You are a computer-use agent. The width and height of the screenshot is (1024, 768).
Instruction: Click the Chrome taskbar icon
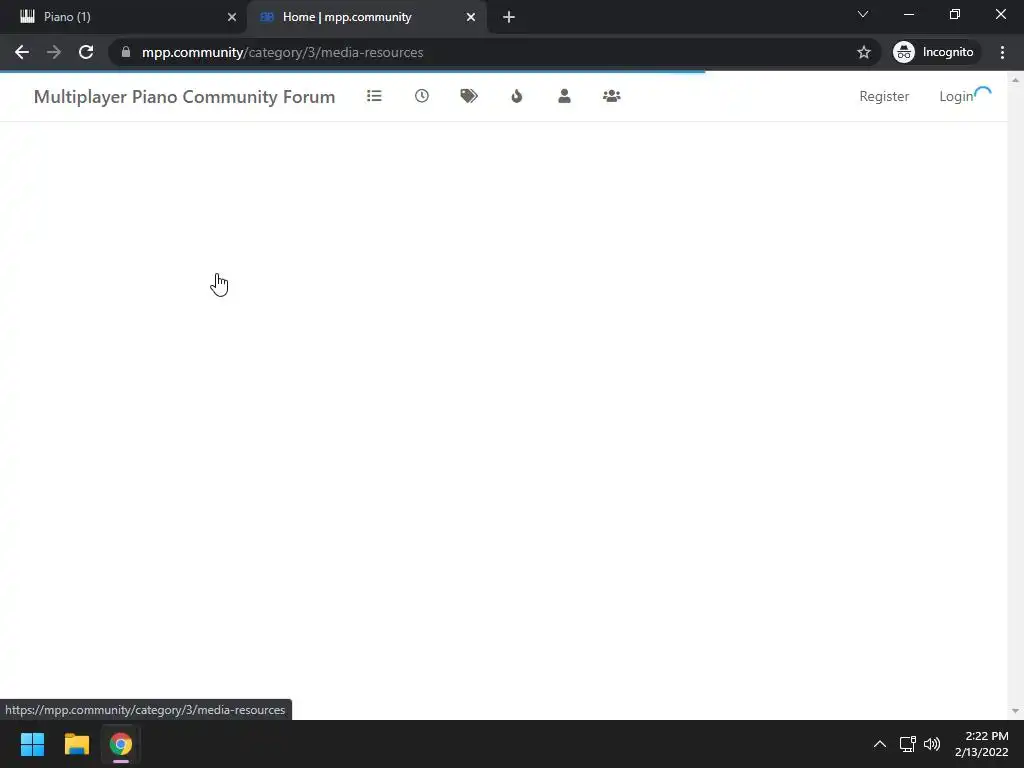click(121, 744)
